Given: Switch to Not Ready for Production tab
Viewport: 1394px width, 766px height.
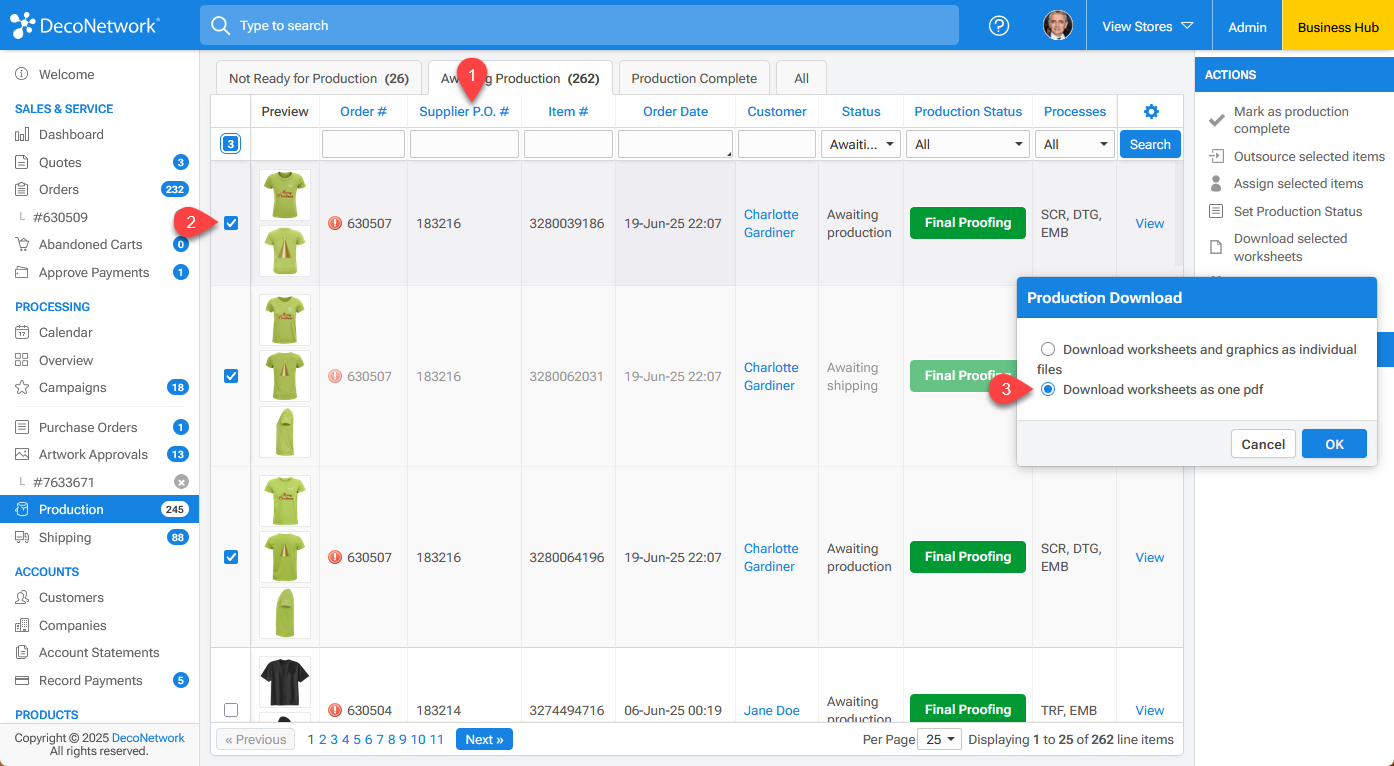Looking at the screenshot, I should 318,78.
